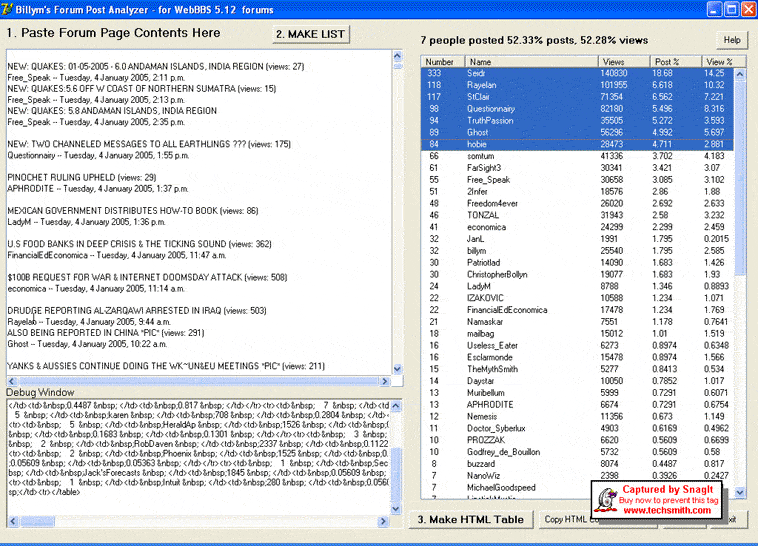Click Views value 140830 for Seidr

coord(614,74)
